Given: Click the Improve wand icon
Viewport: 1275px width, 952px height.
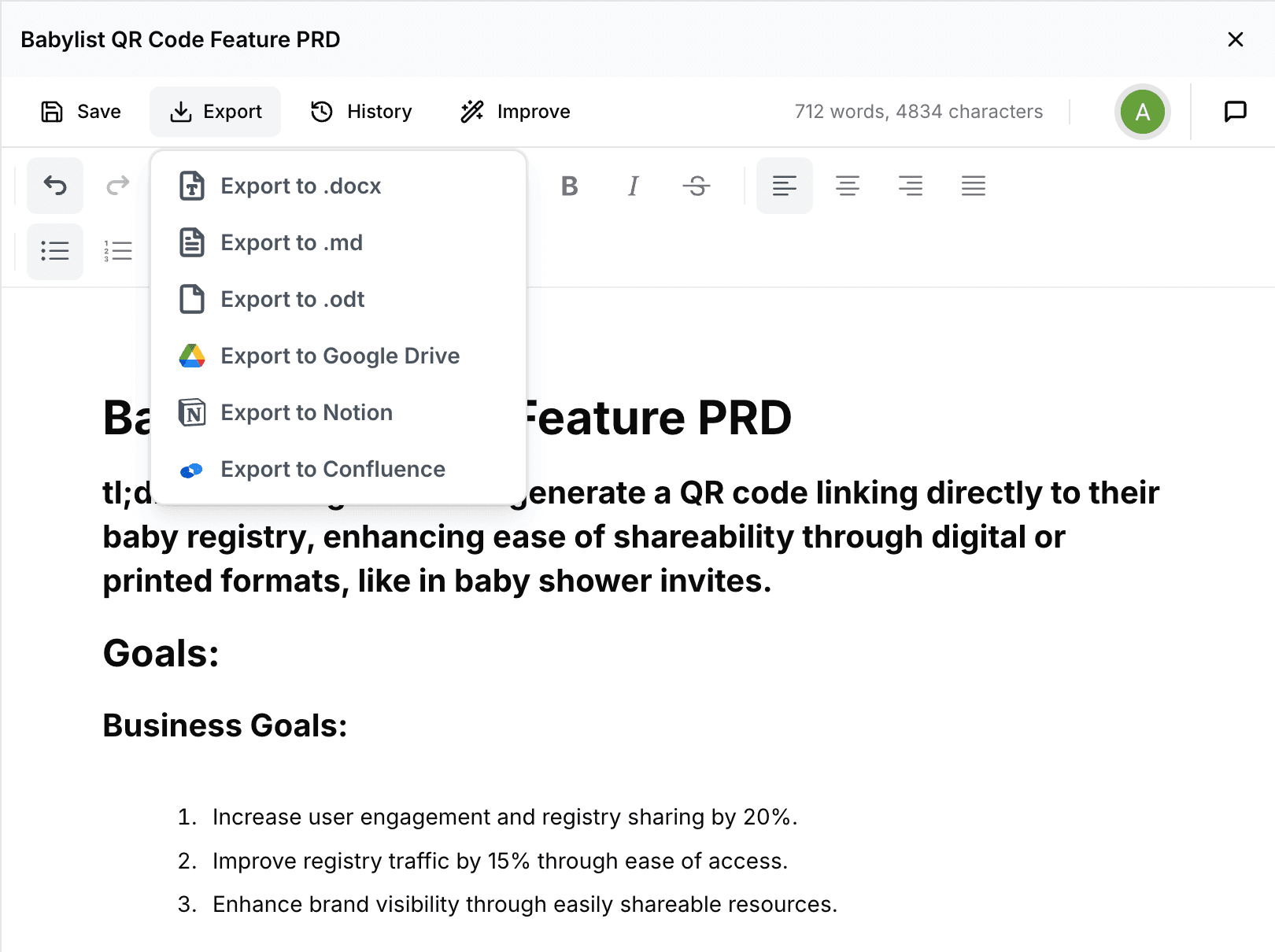Looking at the screenshot, I should pos(471,112).
